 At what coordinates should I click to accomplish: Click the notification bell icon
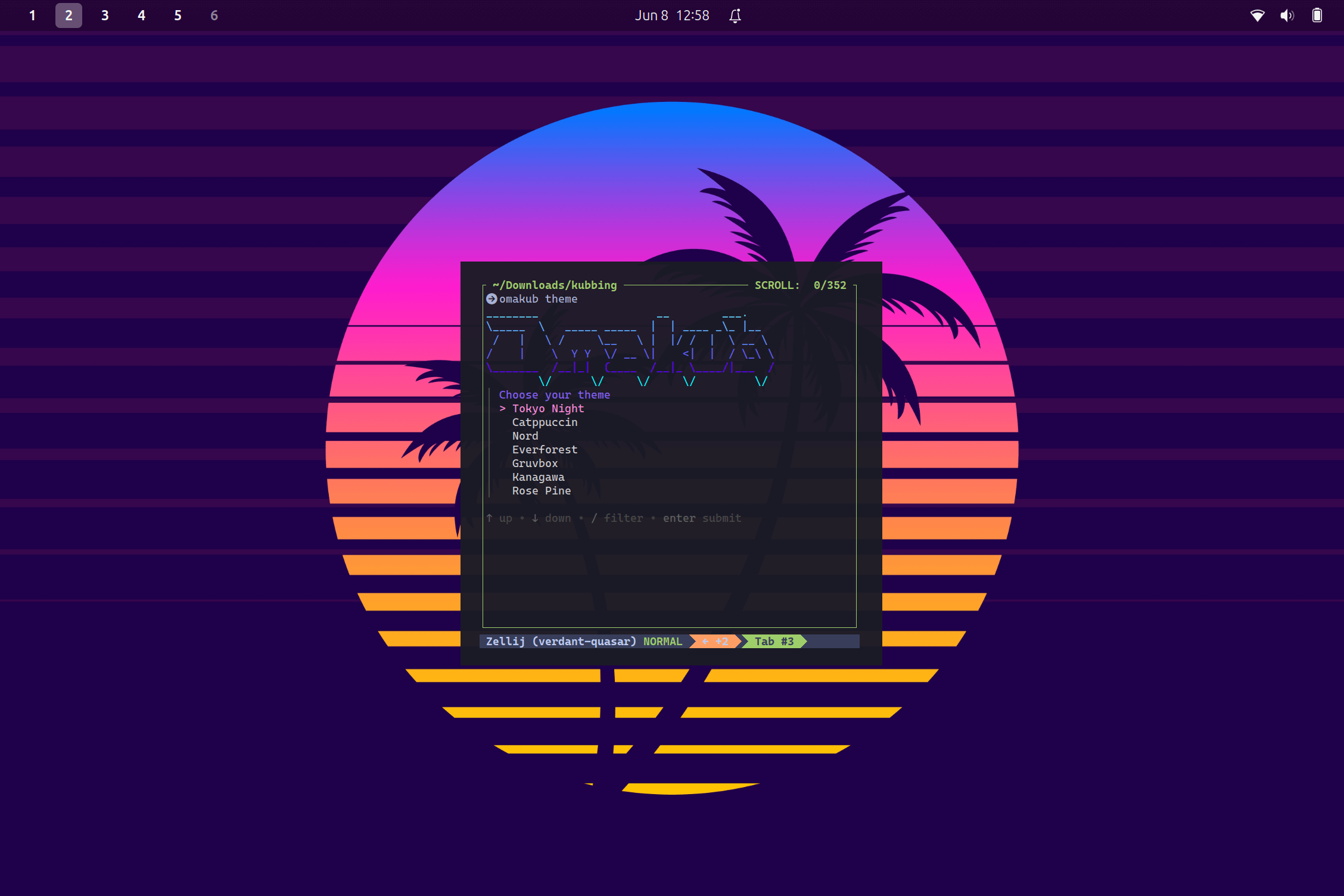click(x=735, y=15)
